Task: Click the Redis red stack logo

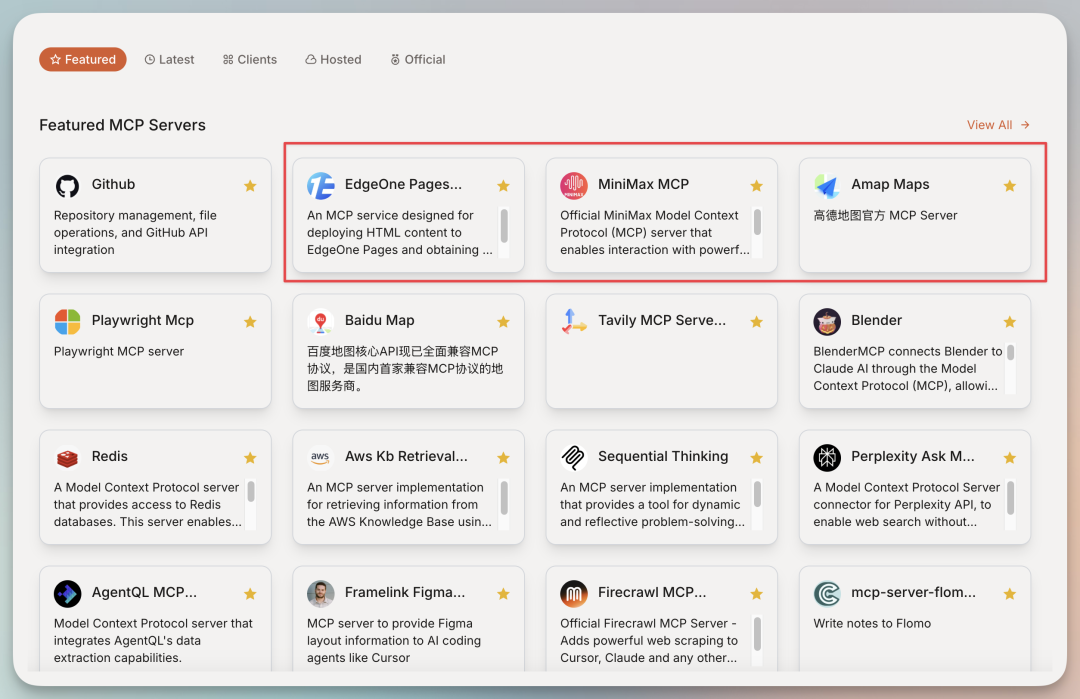Action: point(68,457)
